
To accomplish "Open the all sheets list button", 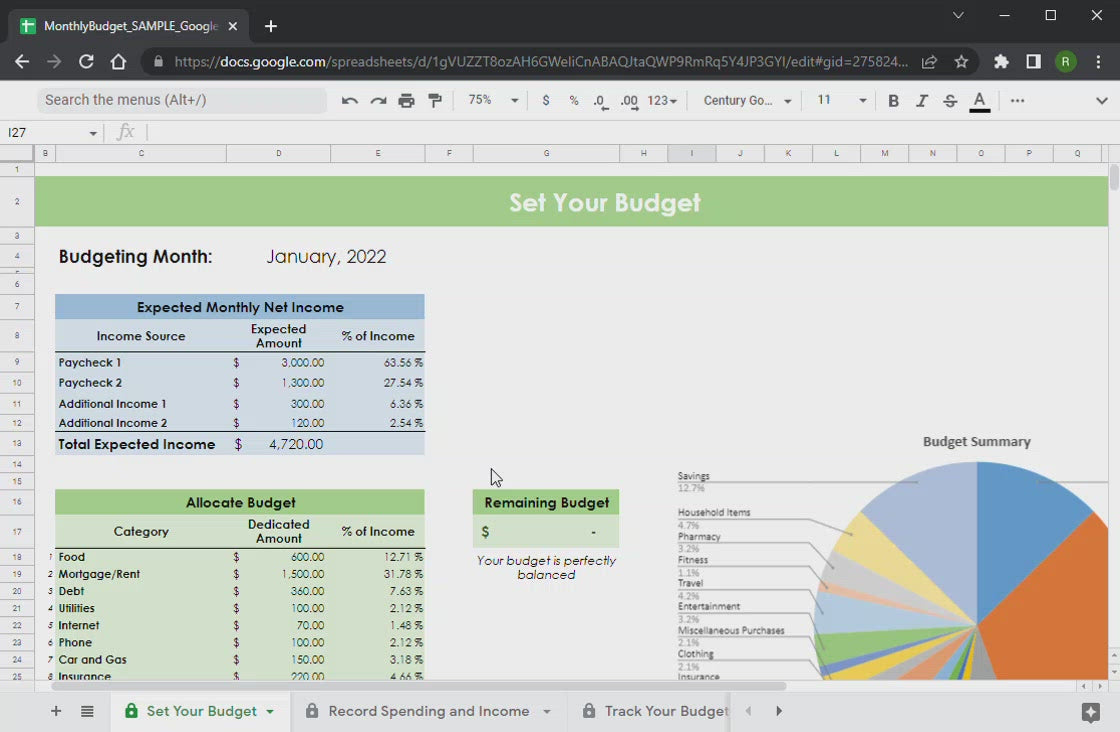I will 87,711.
